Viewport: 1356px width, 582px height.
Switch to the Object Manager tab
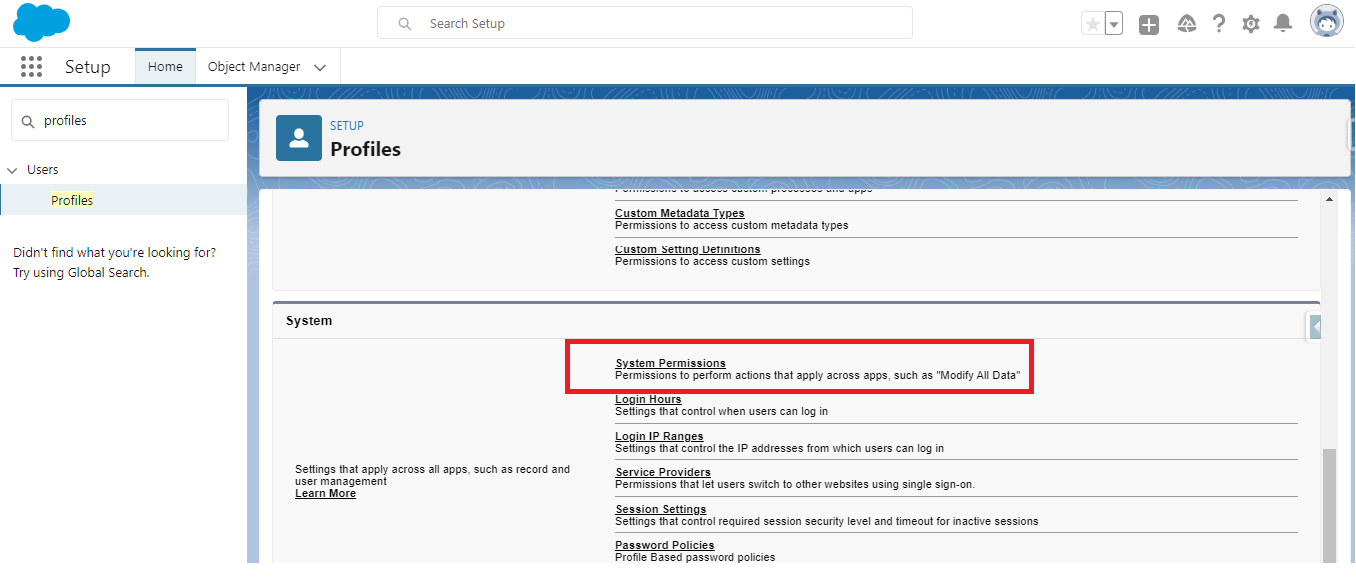(x=254, y=66)
